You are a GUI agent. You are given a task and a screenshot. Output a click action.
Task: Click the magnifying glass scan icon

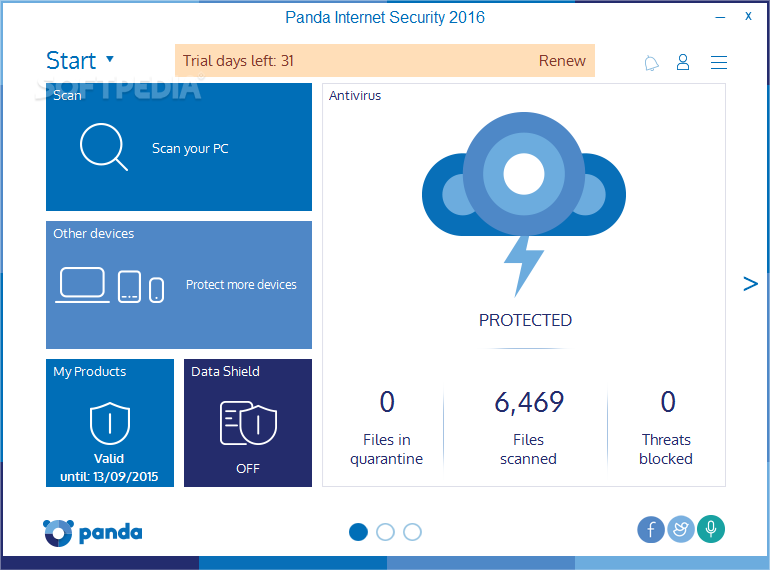(103, 147)
